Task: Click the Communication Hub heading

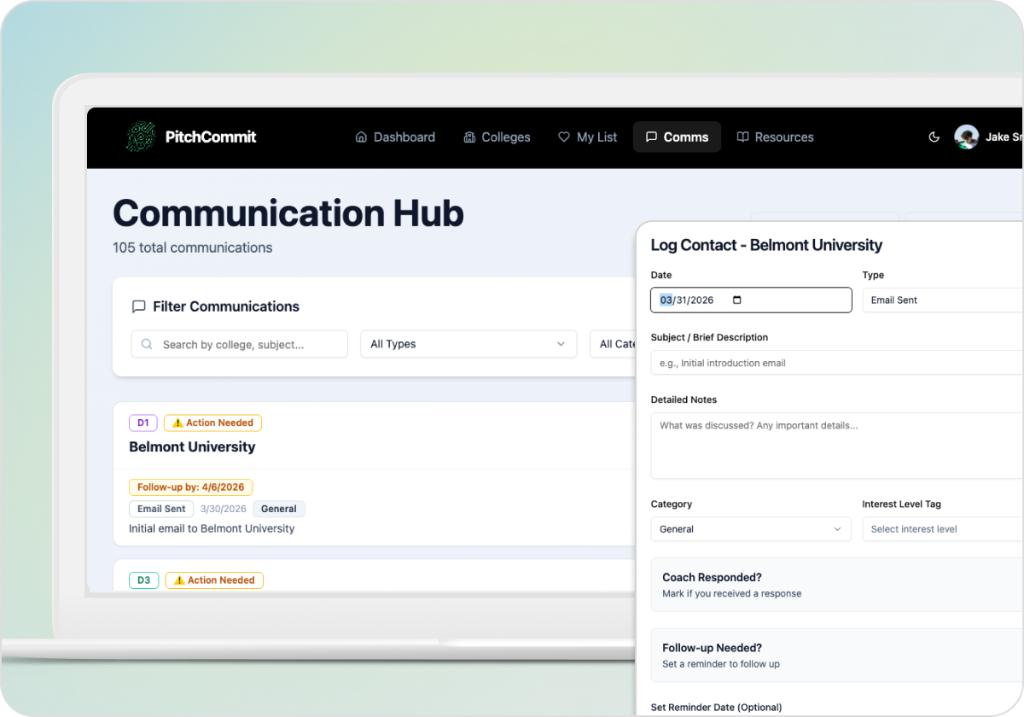Action: [288, 214]
